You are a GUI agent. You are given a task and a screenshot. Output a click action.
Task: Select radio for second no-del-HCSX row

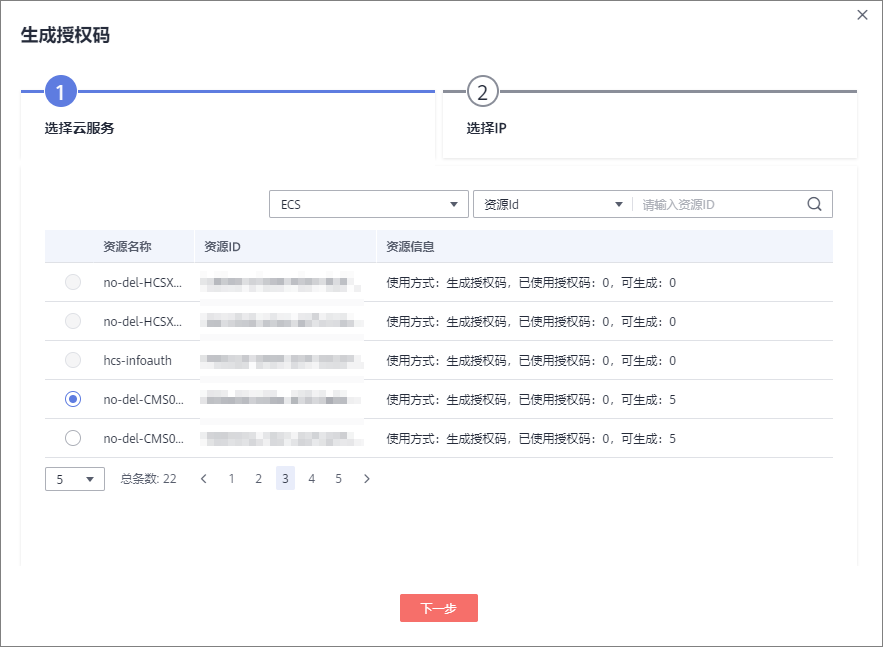pos(73,321)
